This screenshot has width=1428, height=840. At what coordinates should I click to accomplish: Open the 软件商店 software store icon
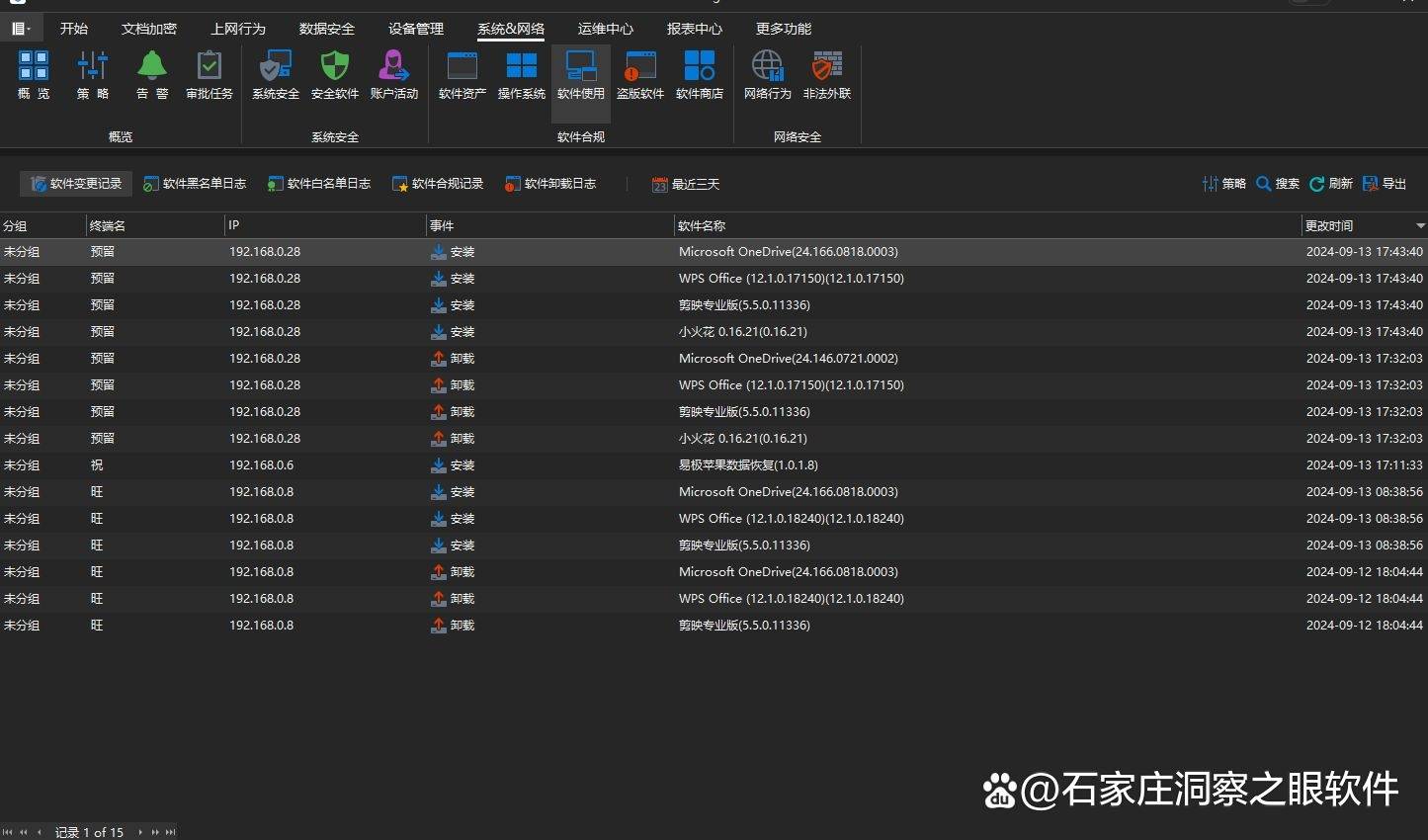pyautogui.click(x=700, y=75)
